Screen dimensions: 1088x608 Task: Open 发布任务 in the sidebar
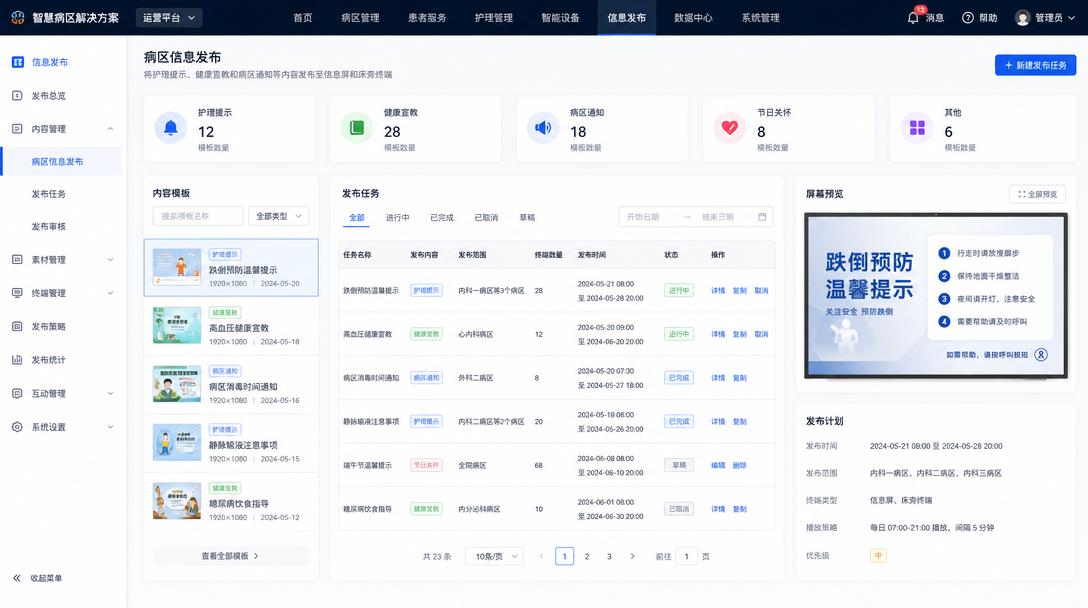coord(49,194)
